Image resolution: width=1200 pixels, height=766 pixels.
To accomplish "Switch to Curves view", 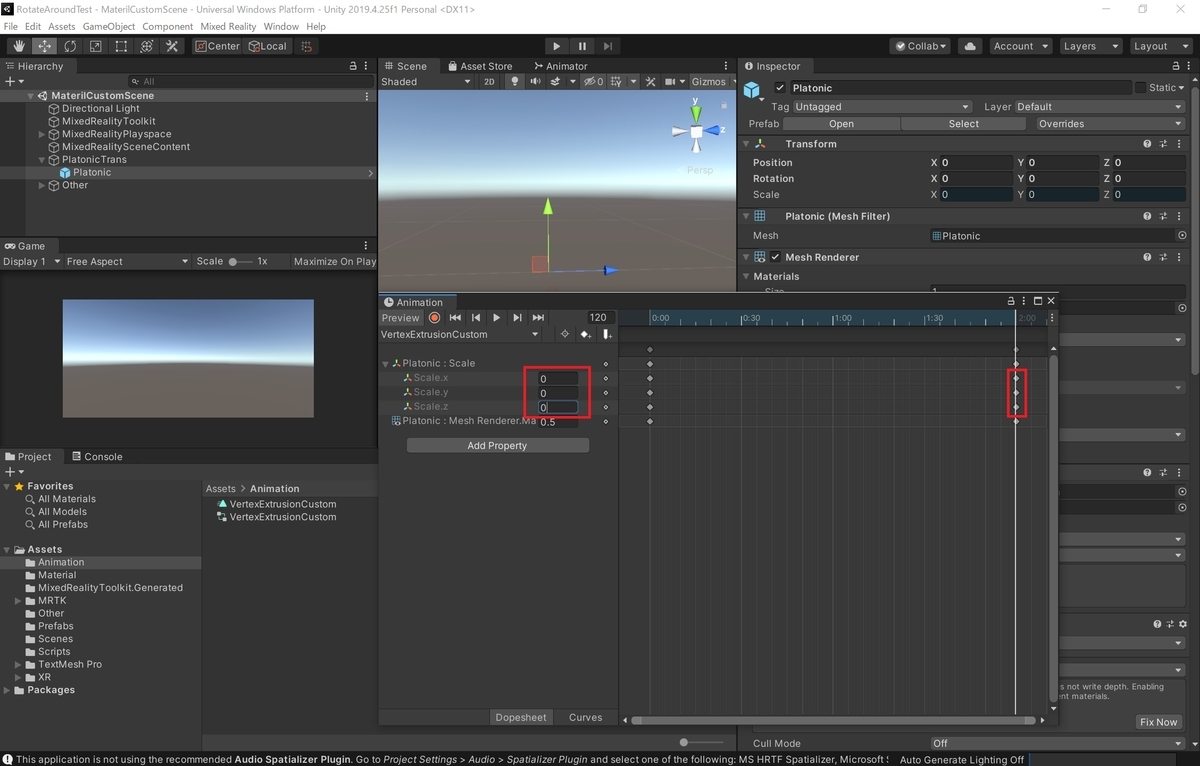I will pos(586,717).
